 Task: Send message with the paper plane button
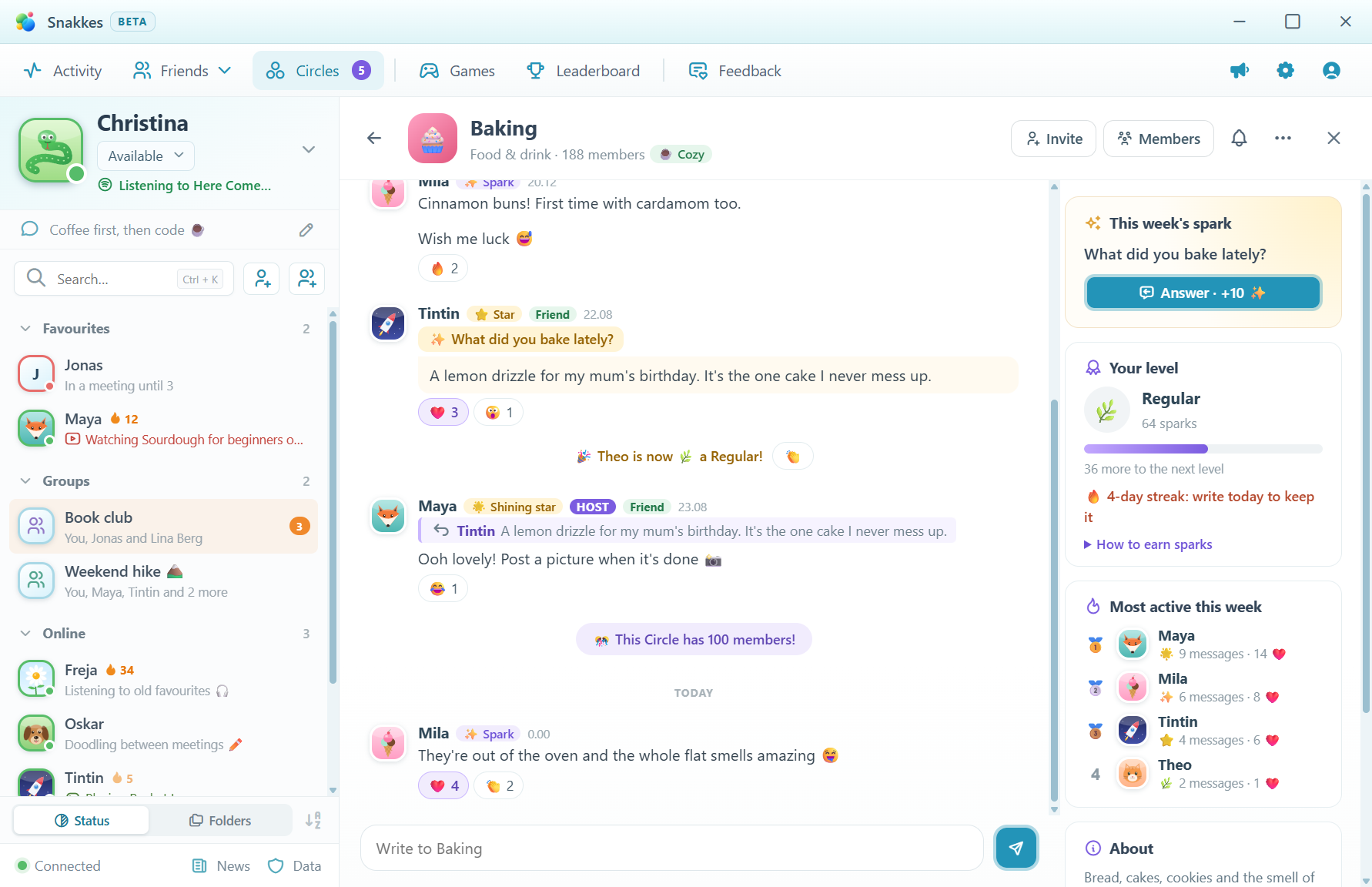(1016, 848)
